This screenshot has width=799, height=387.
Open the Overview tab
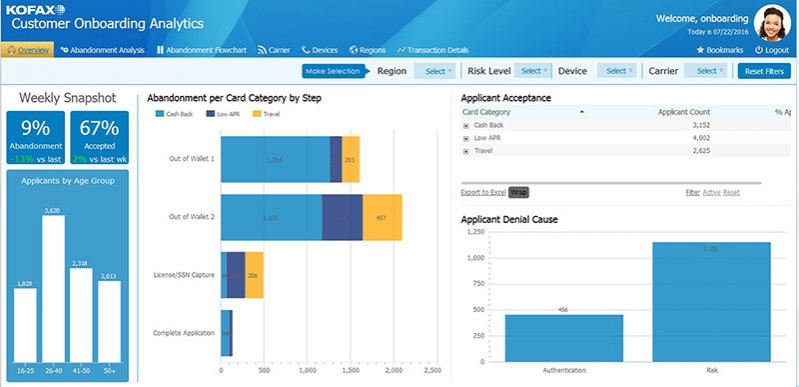[28, 50]
